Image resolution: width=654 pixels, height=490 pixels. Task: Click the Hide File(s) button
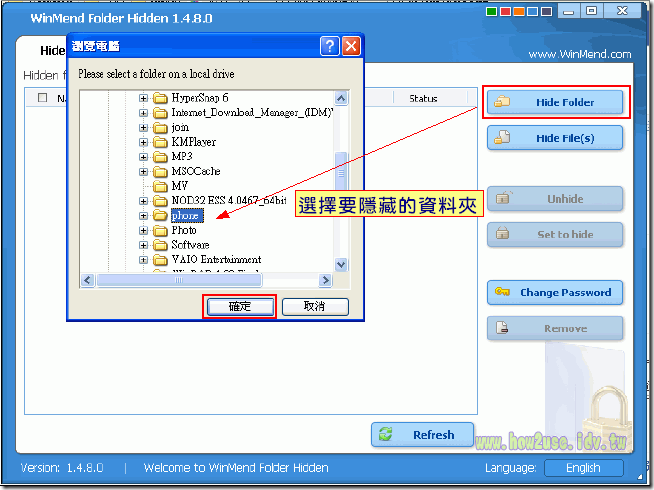point(555,138)
